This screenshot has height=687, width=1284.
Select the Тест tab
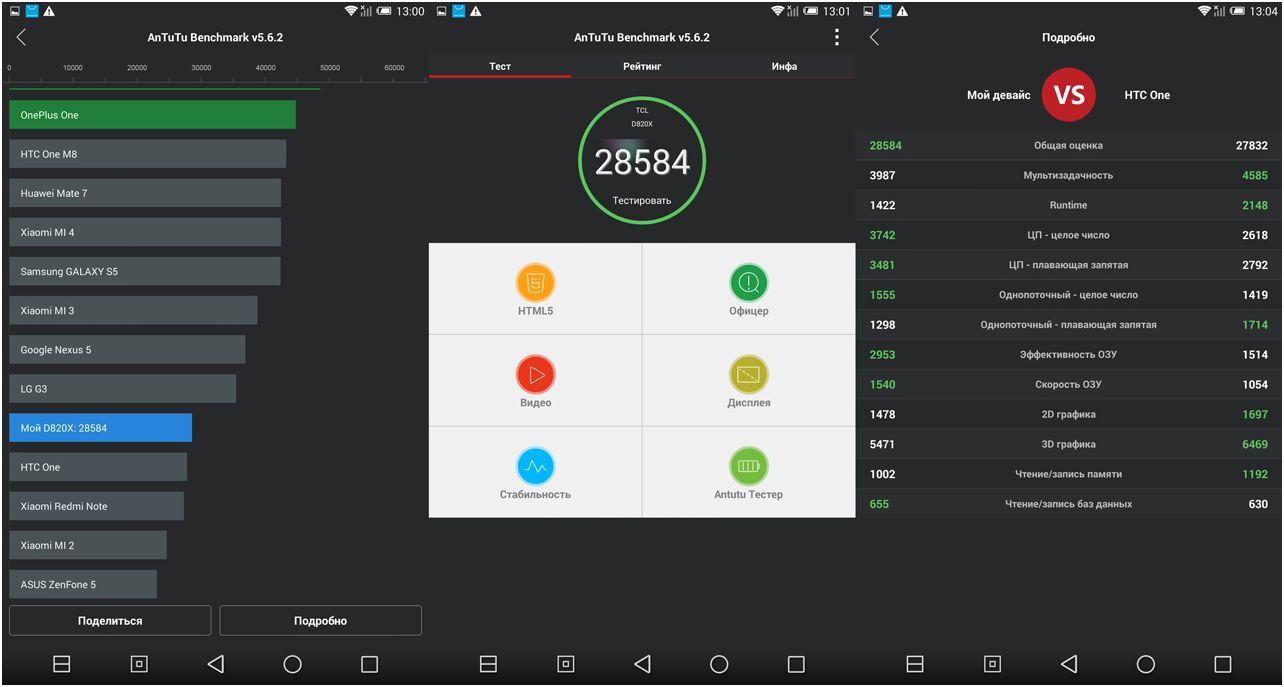[x=500, y=66]
